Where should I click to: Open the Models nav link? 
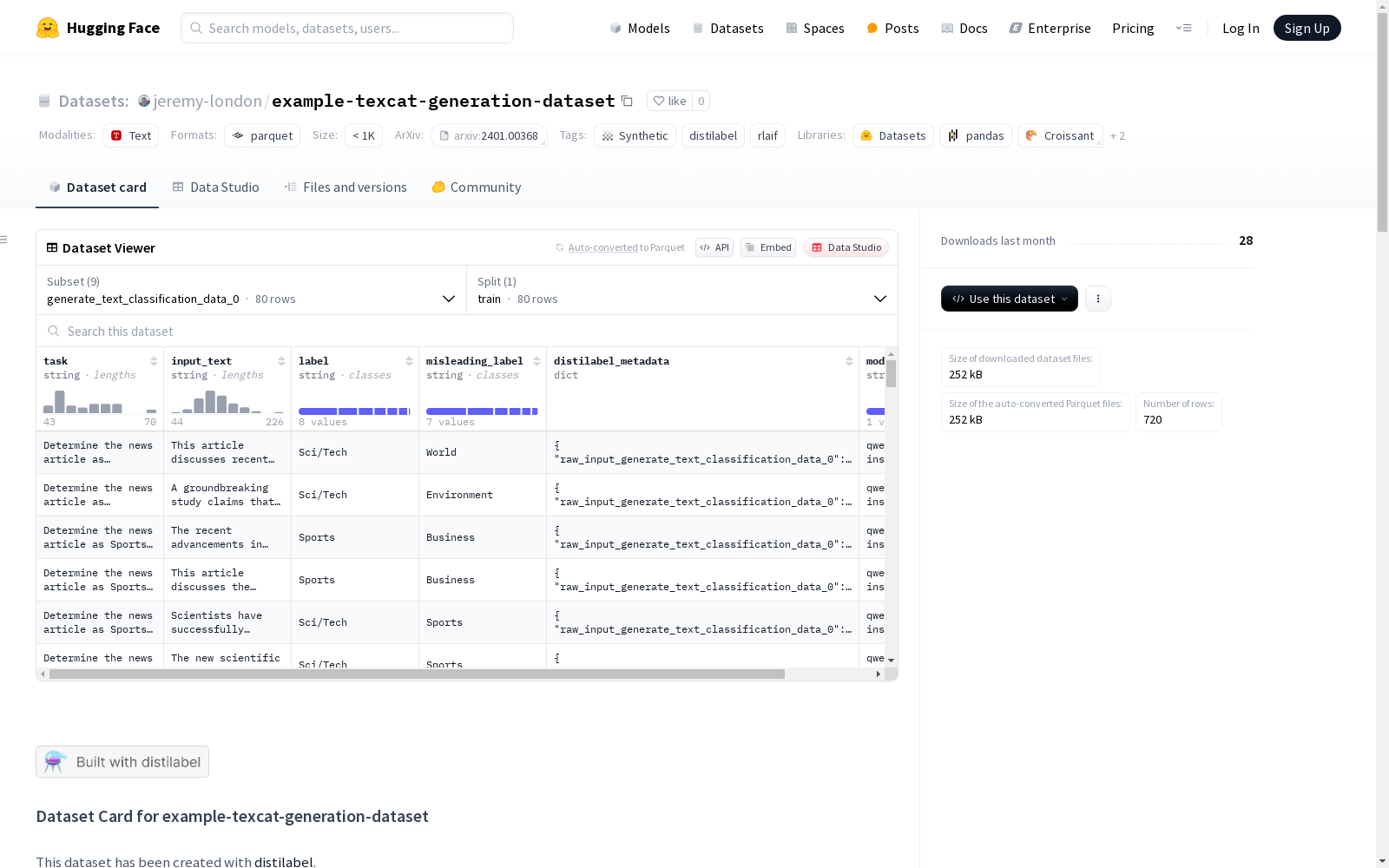pyautogui.click(x=640, y=28)
